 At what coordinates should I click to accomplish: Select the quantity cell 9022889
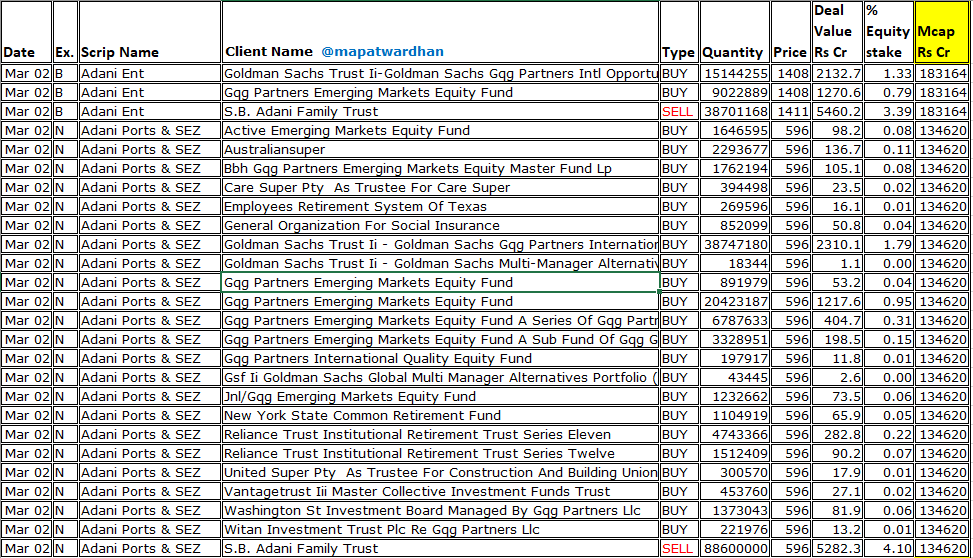click(x=735, y=92)
